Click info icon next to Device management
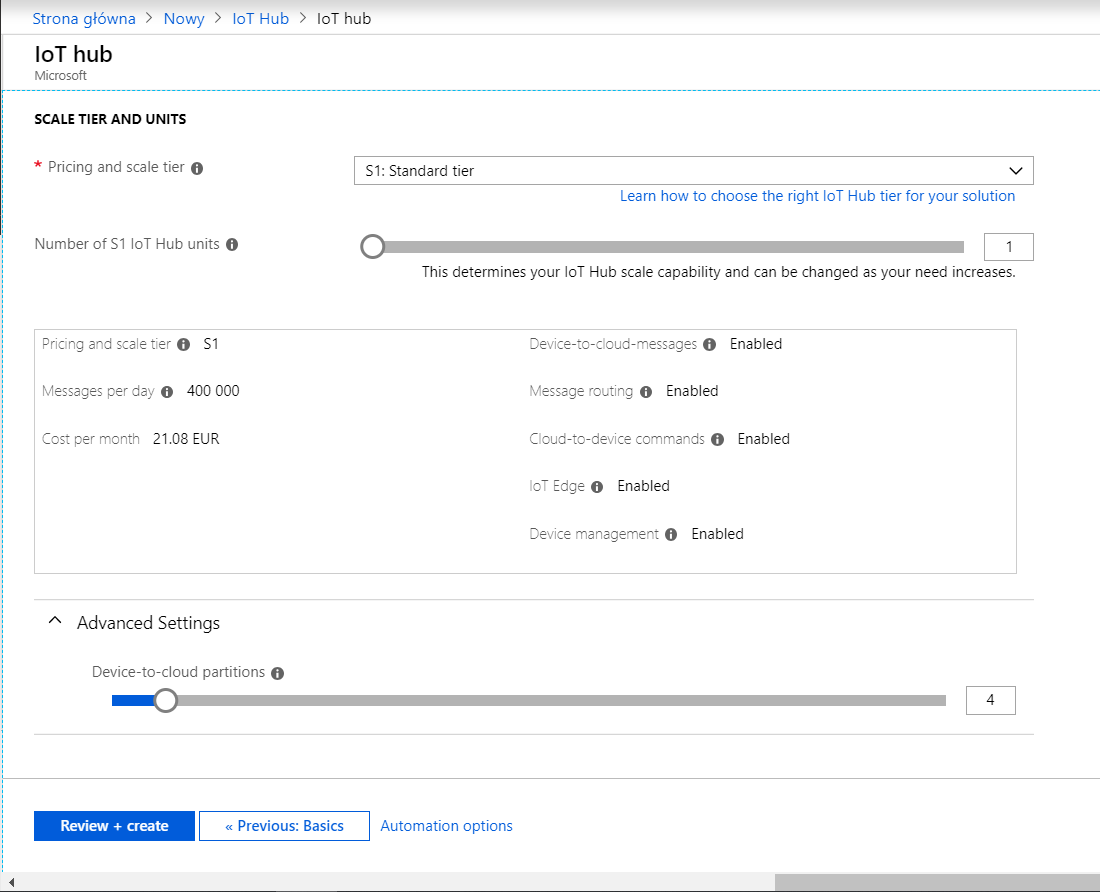The width and height of the screenshot is (1100, 892). pos(671,535)
